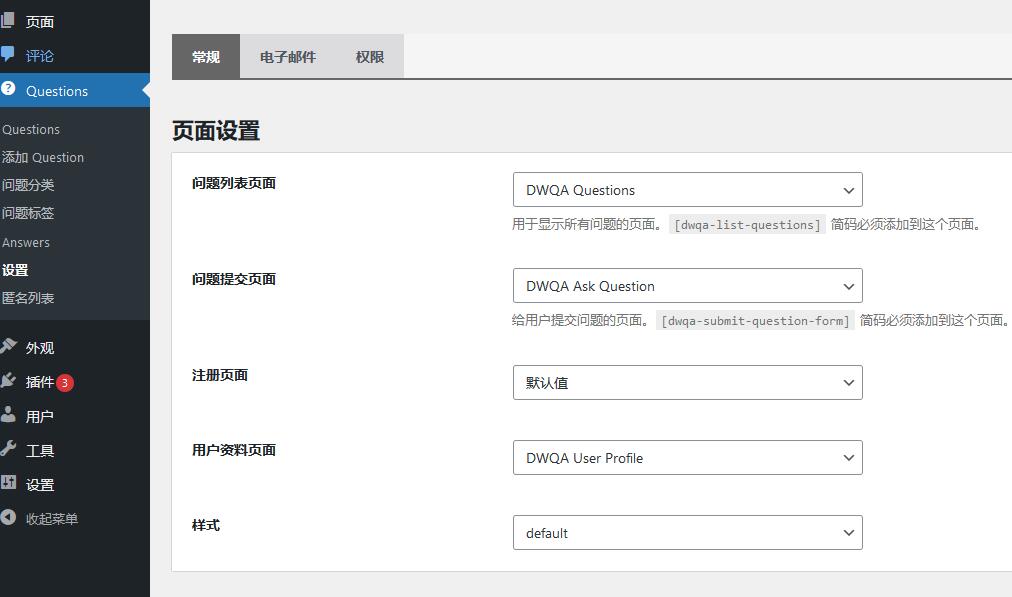Go to the Questions submenu link
The width and height of the screenshot is (1012, 597).
click(31, 129)
